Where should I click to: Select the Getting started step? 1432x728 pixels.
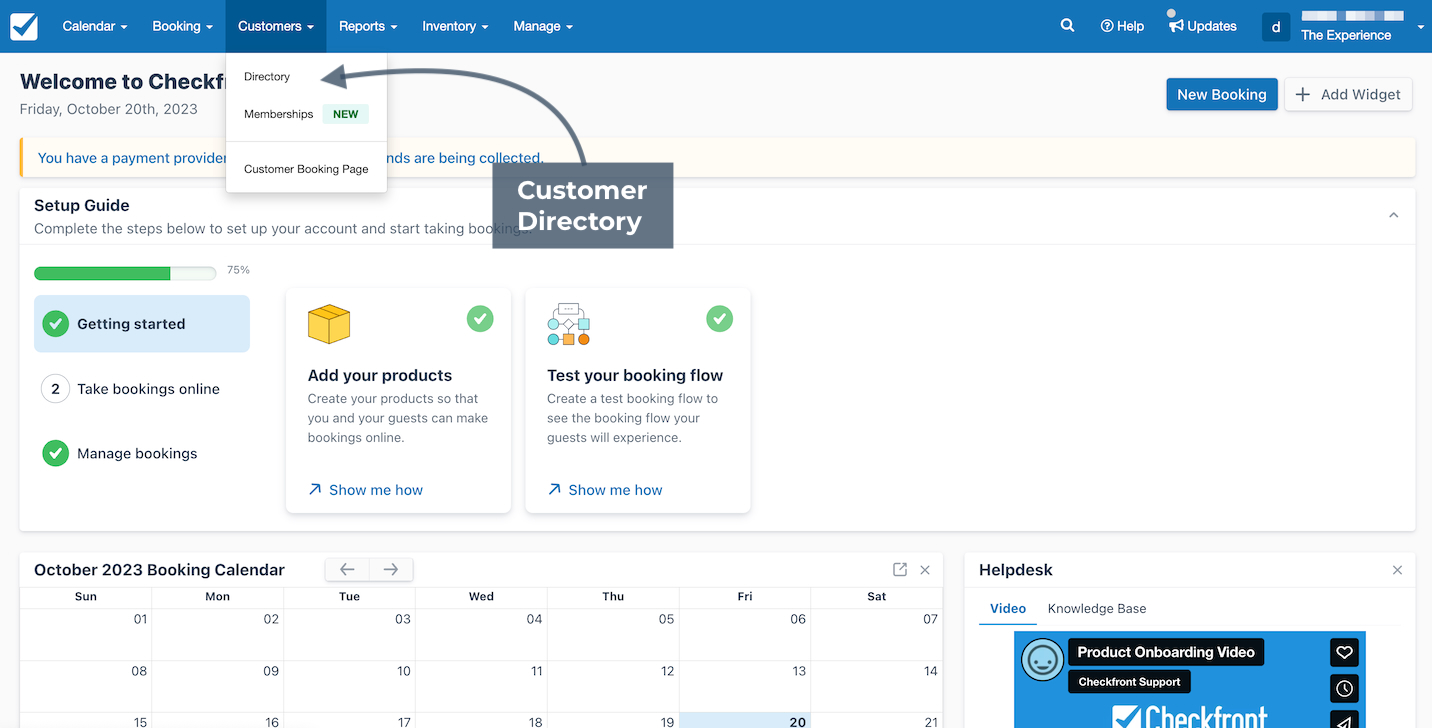click(x=142, y=324)
